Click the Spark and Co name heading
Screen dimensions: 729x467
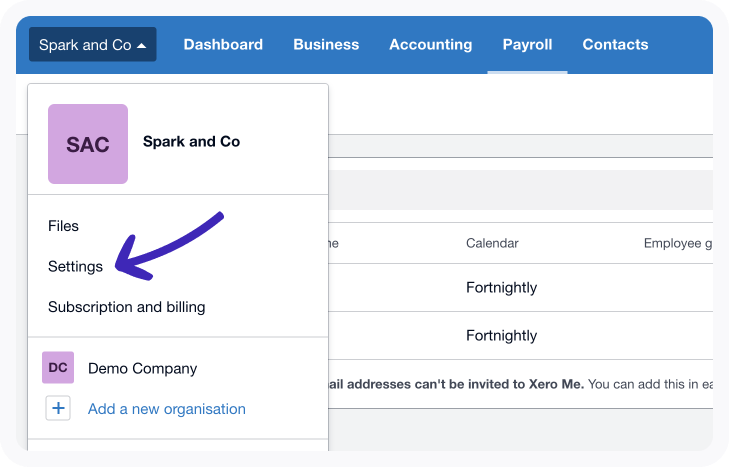pos(191,142)
